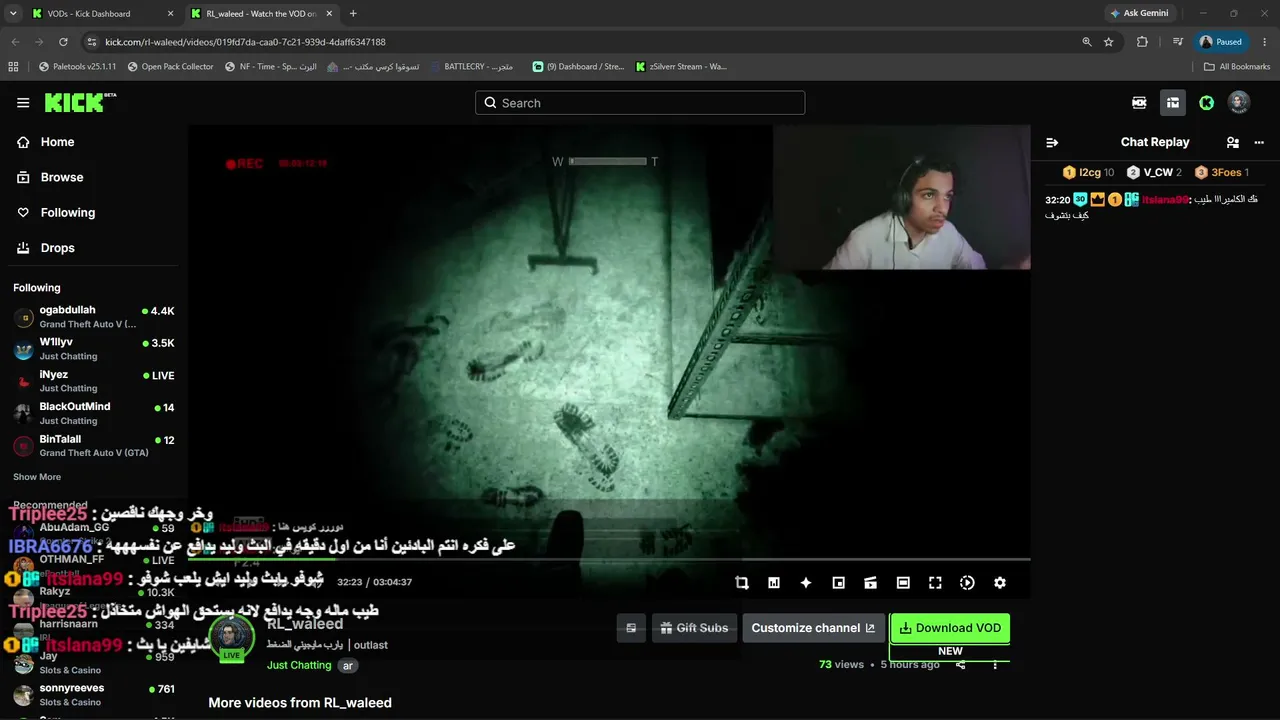Open a new browser tab
Viewport: 1280px width, 720px height.
point(353,14)
